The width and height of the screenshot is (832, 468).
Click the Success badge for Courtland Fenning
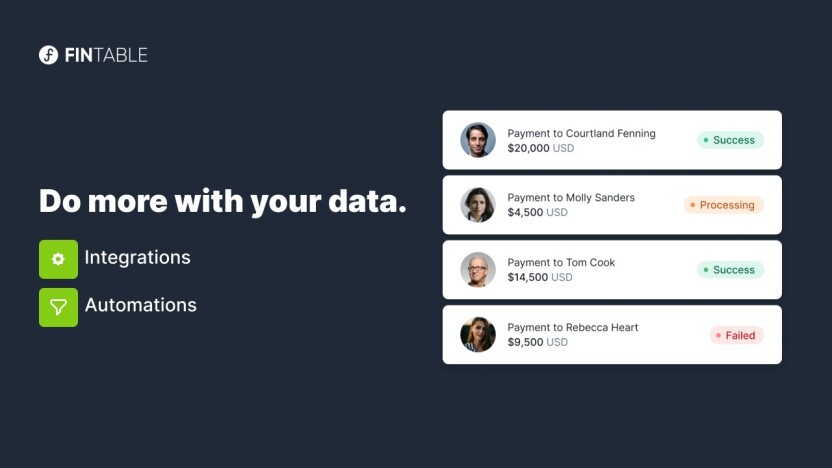[x=730, y=140]
